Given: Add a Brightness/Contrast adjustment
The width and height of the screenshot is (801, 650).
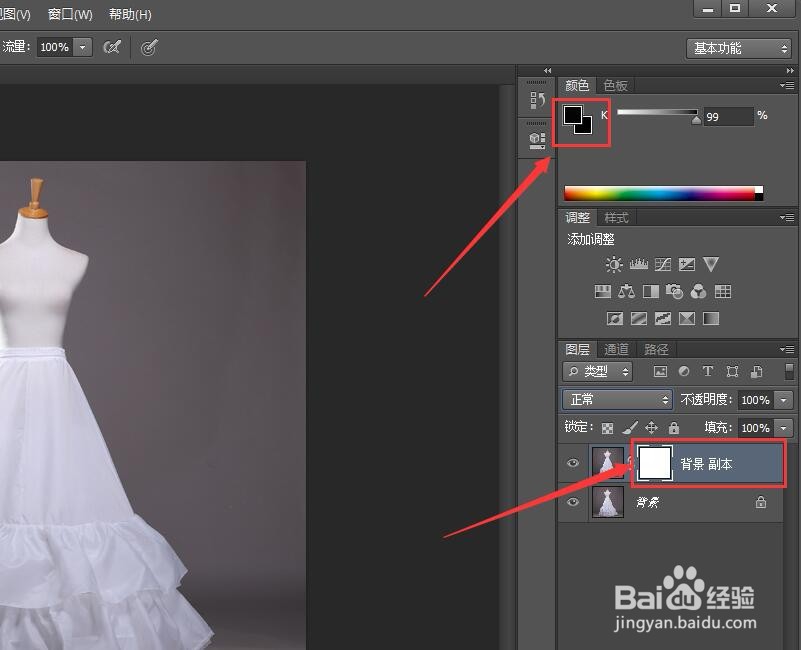Looking at the screenshot, I should tap(614, 264).
